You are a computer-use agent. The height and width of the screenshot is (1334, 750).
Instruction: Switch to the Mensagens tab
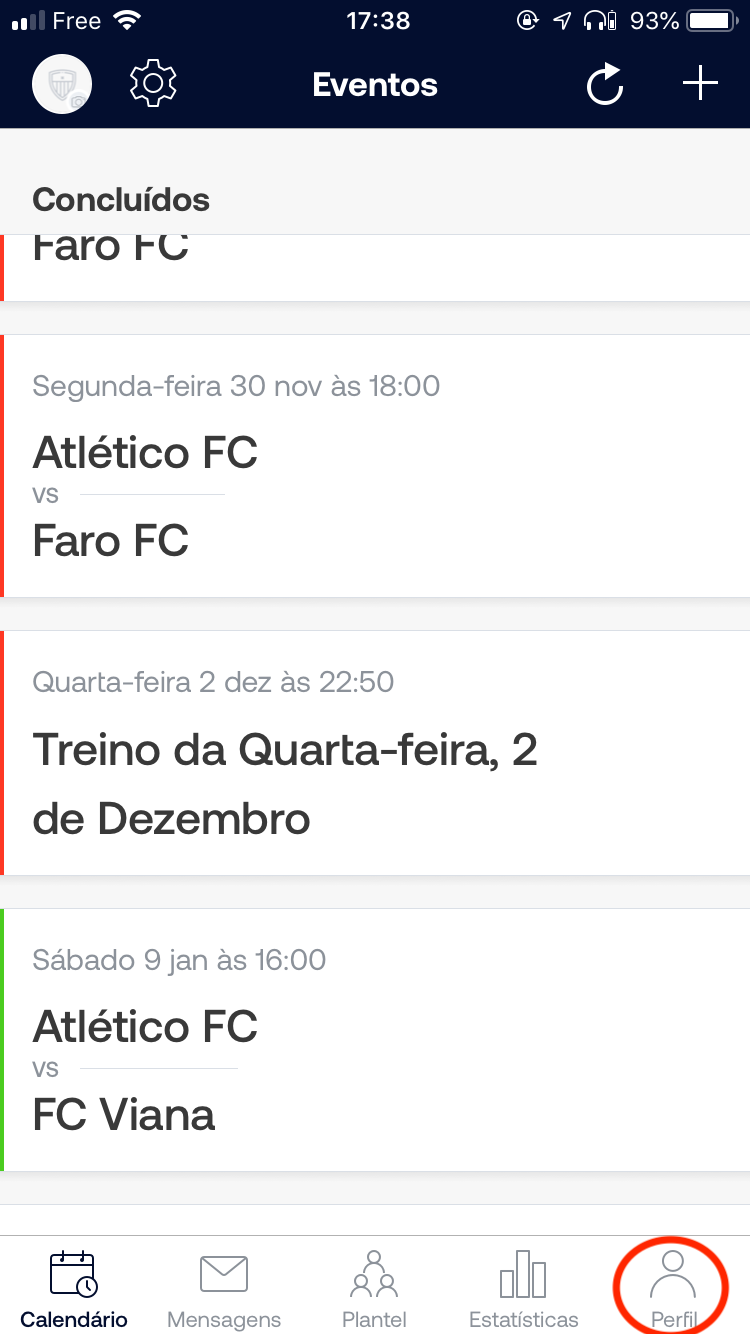224,1288
